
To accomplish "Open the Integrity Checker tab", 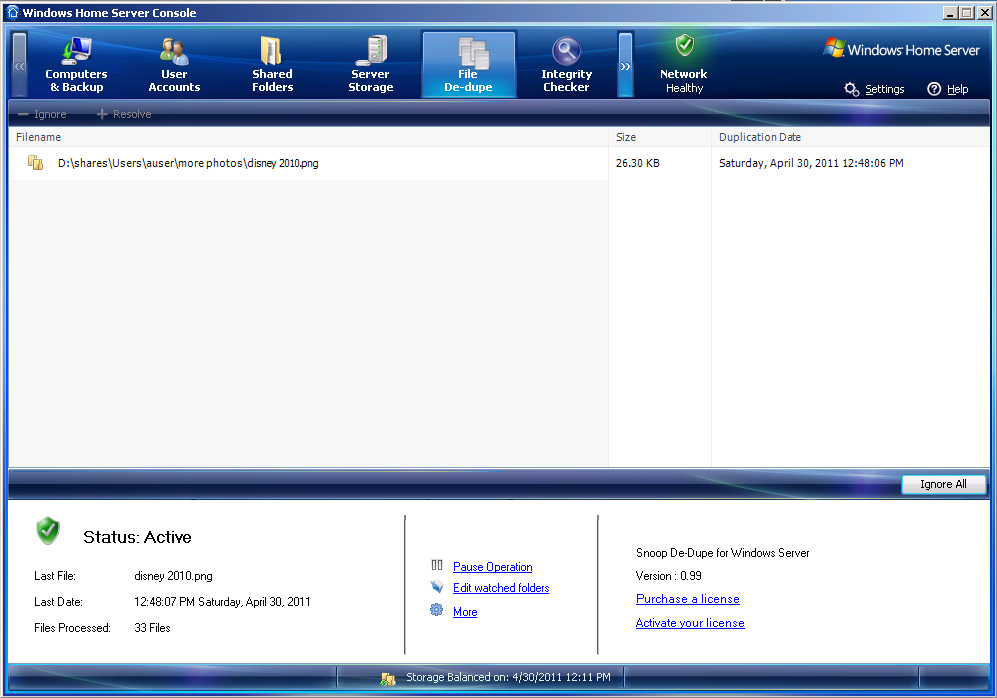I will [567, 64].
